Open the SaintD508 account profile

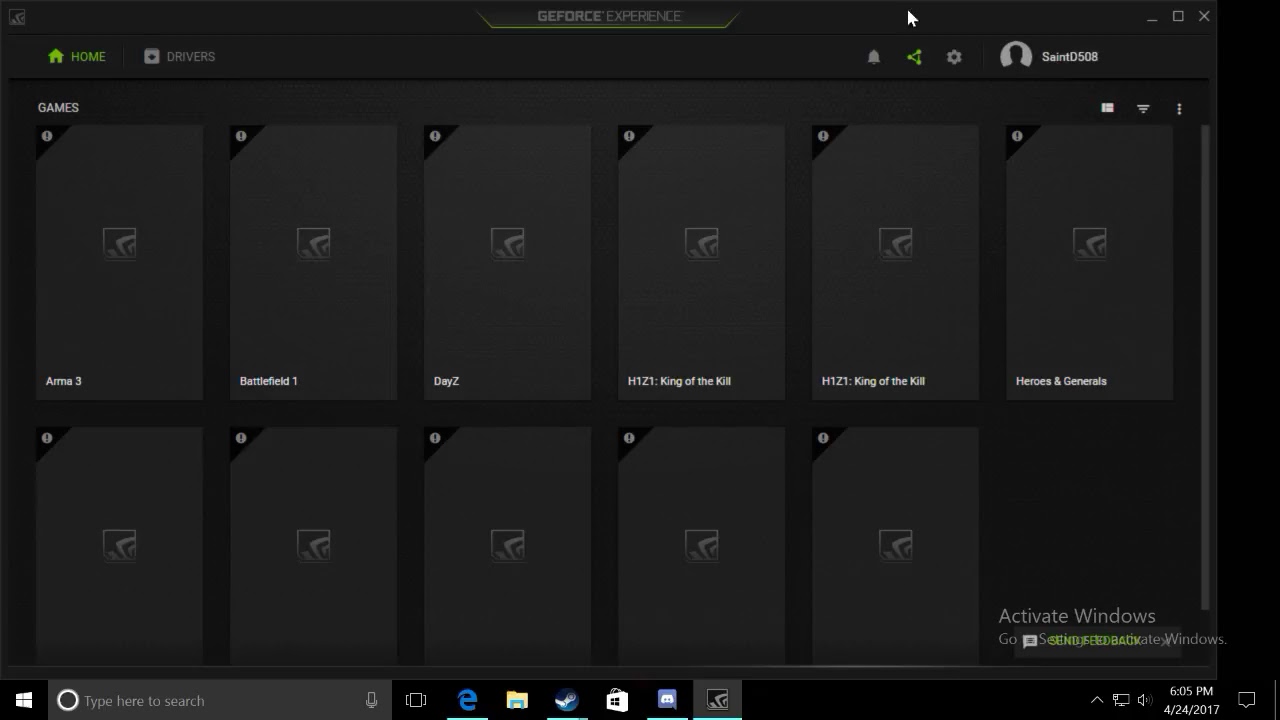coord(1049,56)
